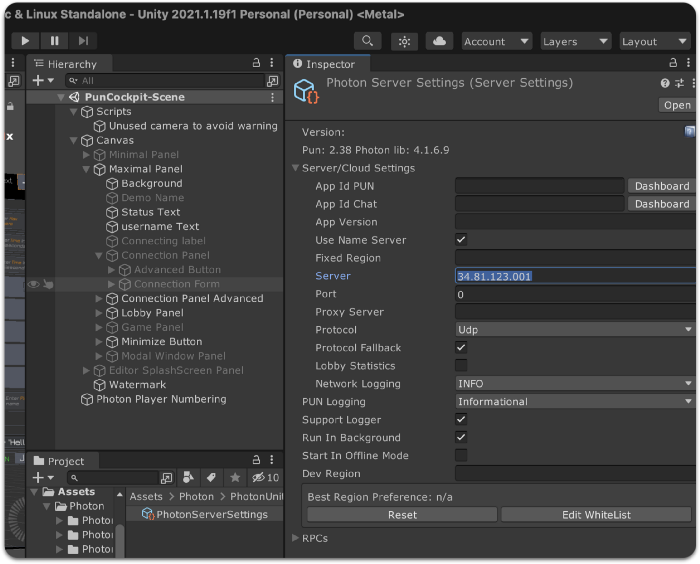This screenshot has height=564, width=700.
Task: Open the Layers dropdown
Action: click(575, 42)
